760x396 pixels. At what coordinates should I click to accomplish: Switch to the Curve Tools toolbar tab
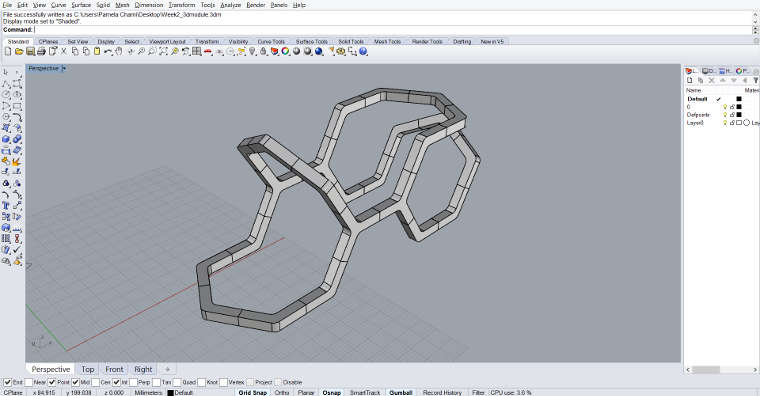click(x=271, y=42)
